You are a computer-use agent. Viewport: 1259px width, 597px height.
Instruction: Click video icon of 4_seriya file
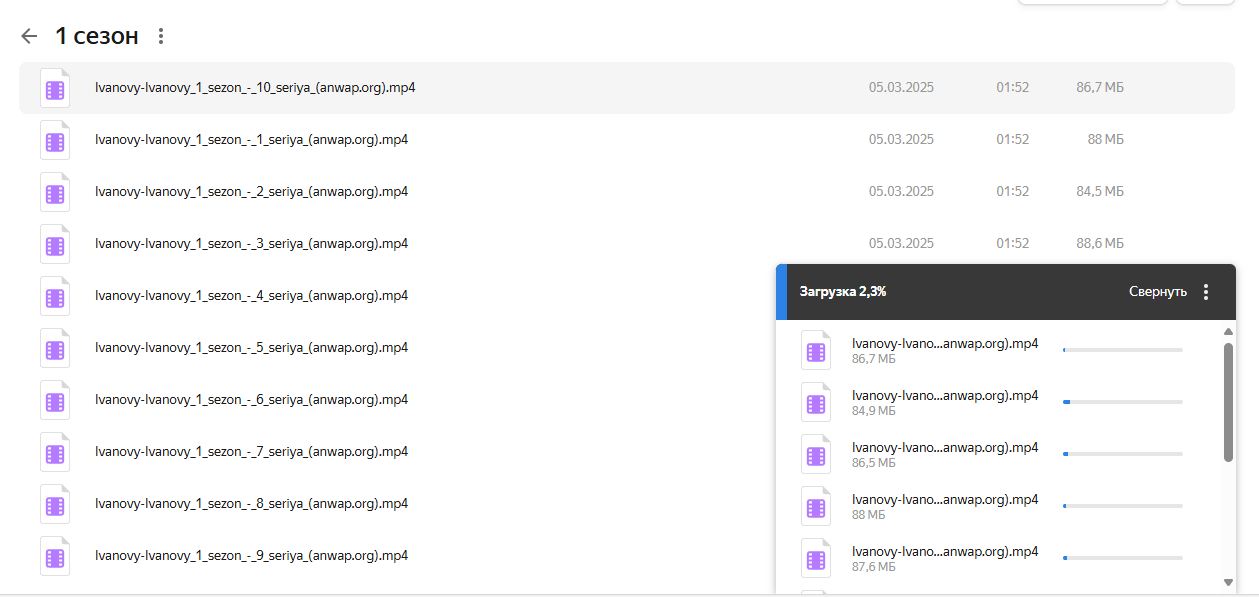55,296
